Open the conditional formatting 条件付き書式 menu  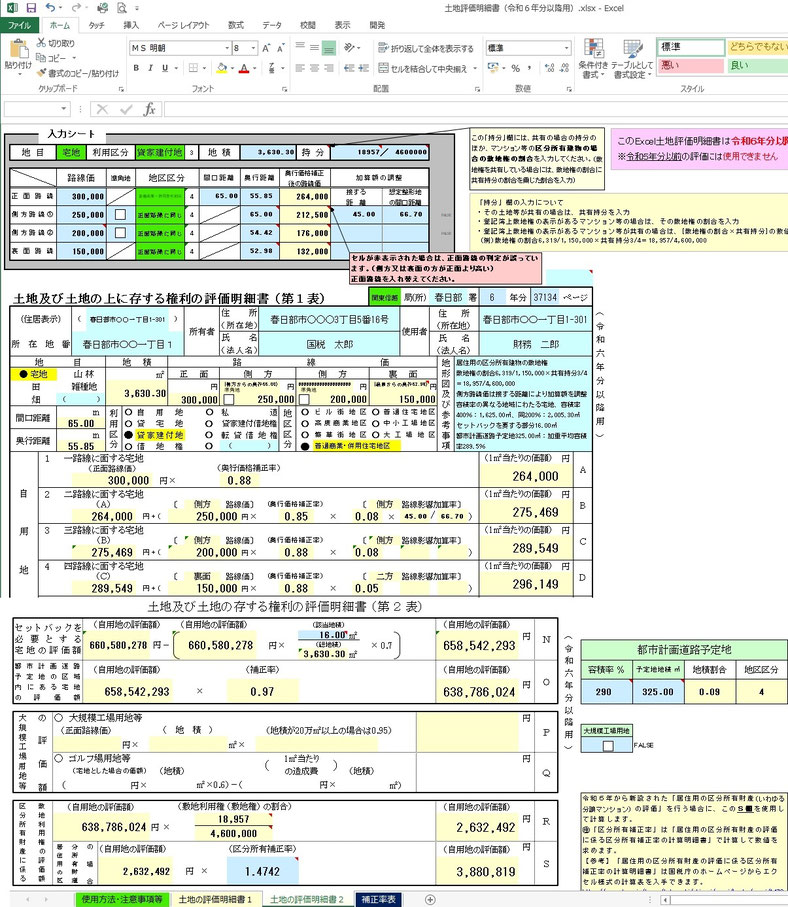click(x=593, y=59)
